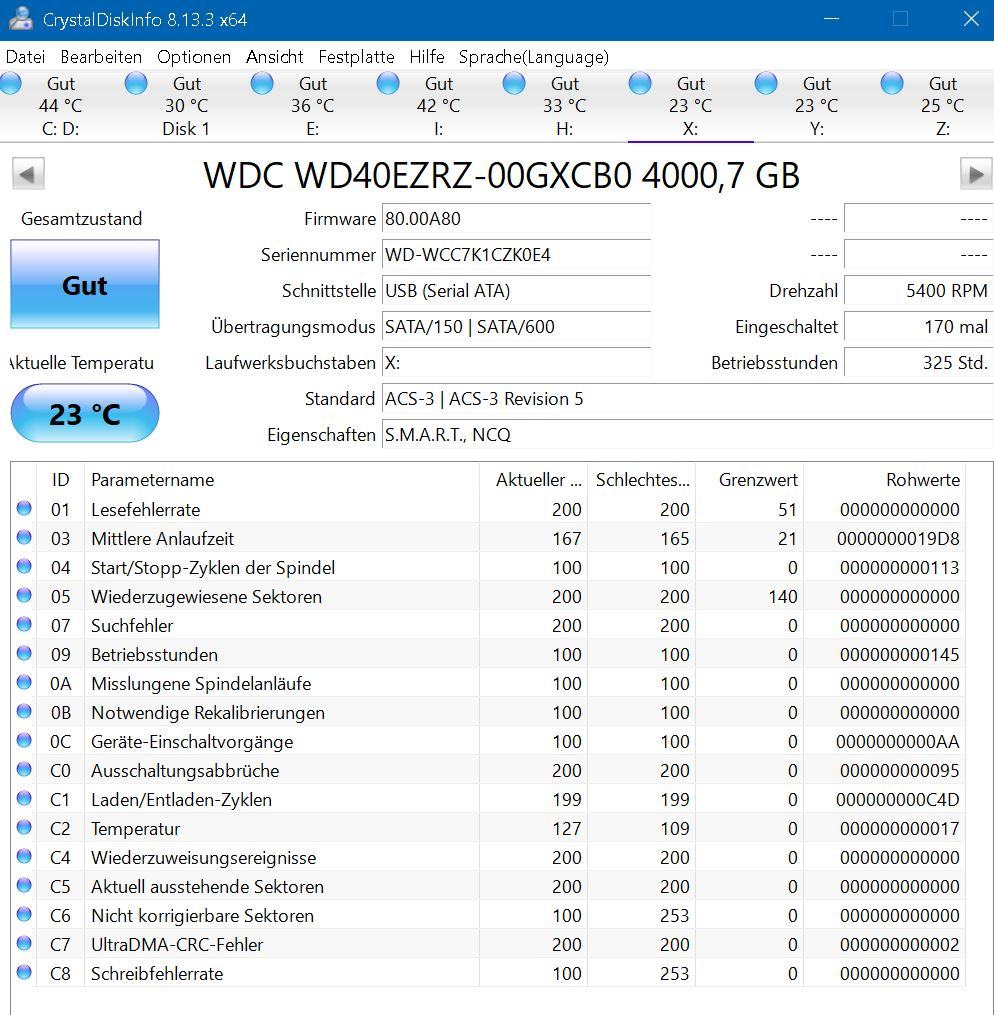This screenshot has width=994, height=1015.
Task: Select the E: disk tab
Action: tap(313, 106)
